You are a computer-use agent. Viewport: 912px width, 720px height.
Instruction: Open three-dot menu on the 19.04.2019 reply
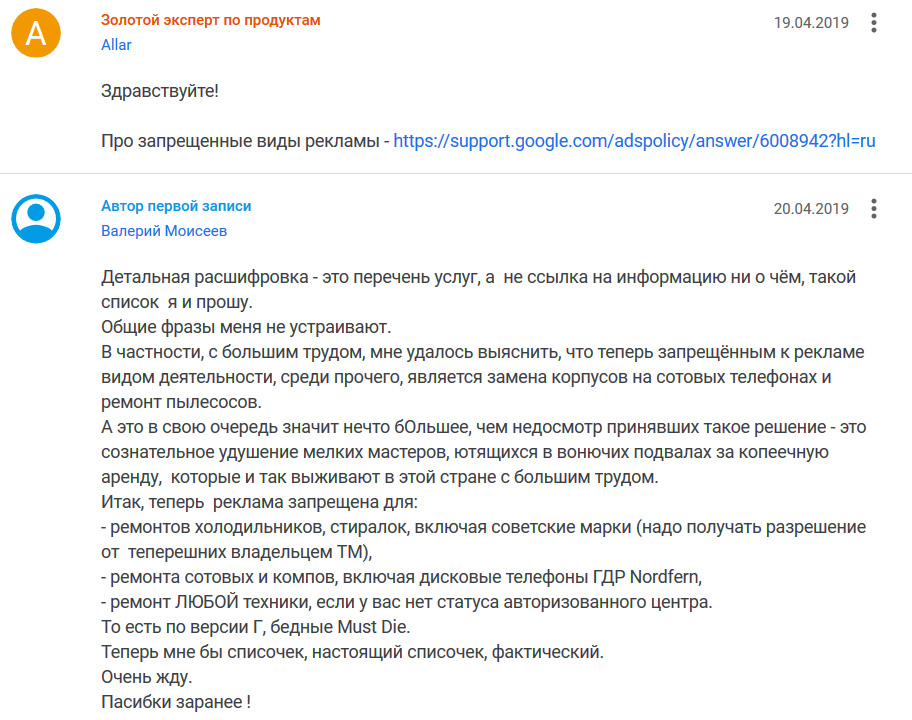[874, 23]
